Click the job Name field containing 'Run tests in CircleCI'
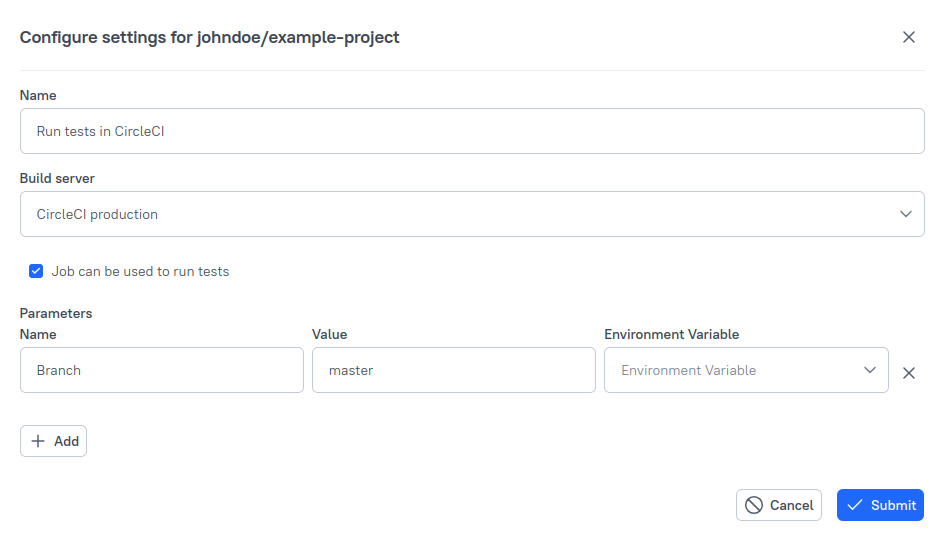 (x=471, y=131)
